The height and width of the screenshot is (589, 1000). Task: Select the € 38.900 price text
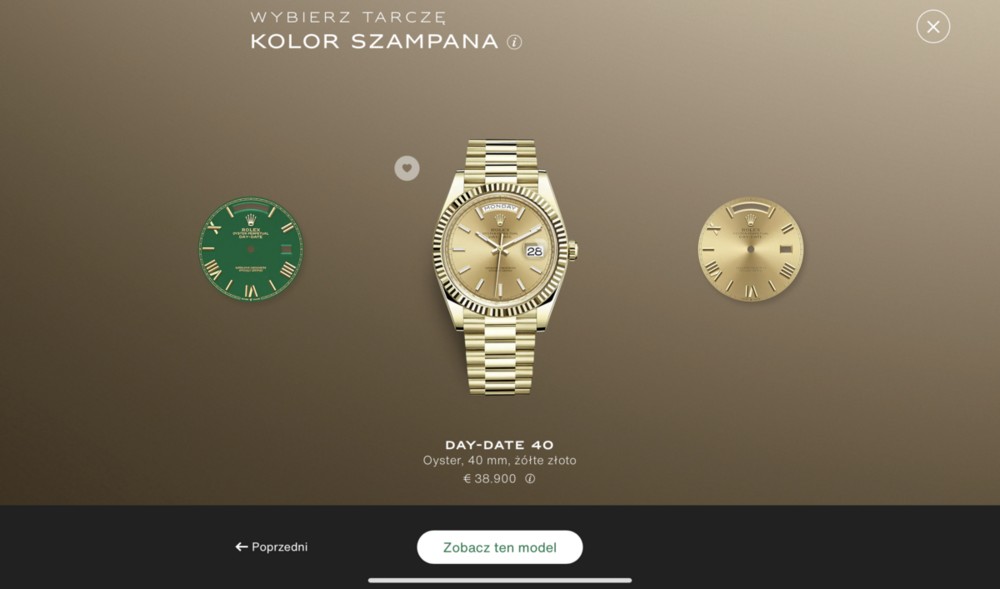[490, 479]
